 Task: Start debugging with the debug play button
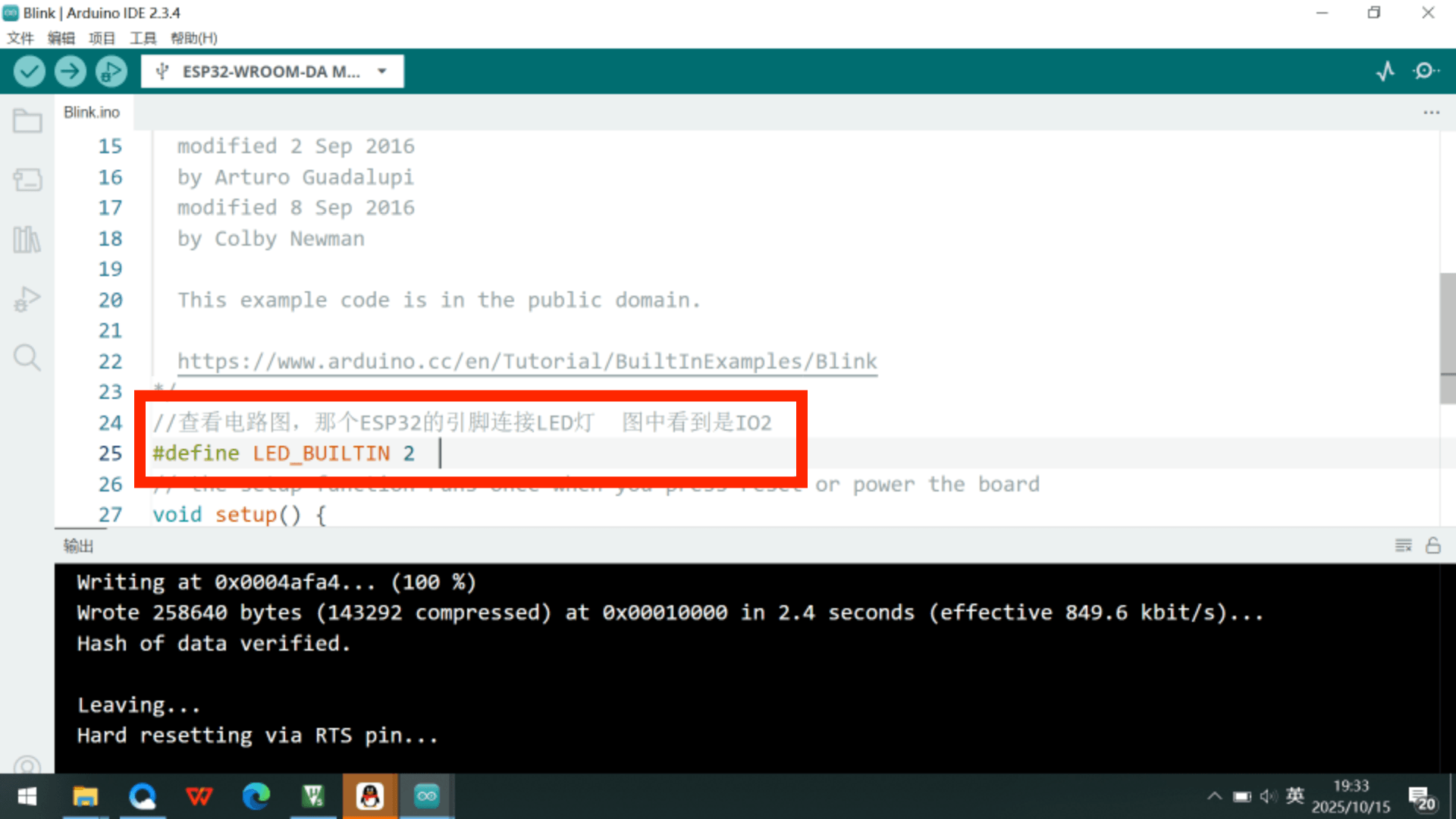(x=111, y=71)
